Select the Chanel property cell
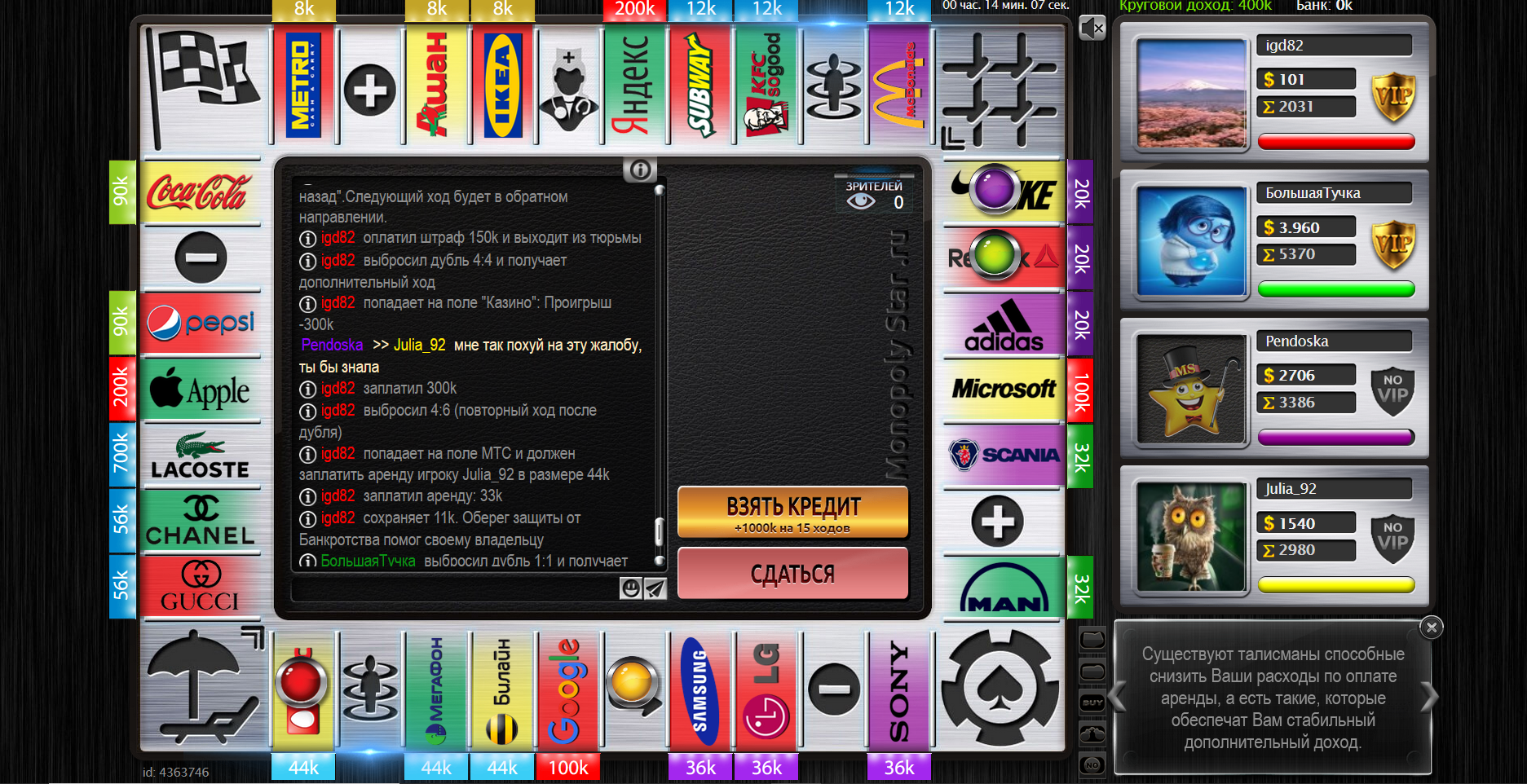 [201, 522]
